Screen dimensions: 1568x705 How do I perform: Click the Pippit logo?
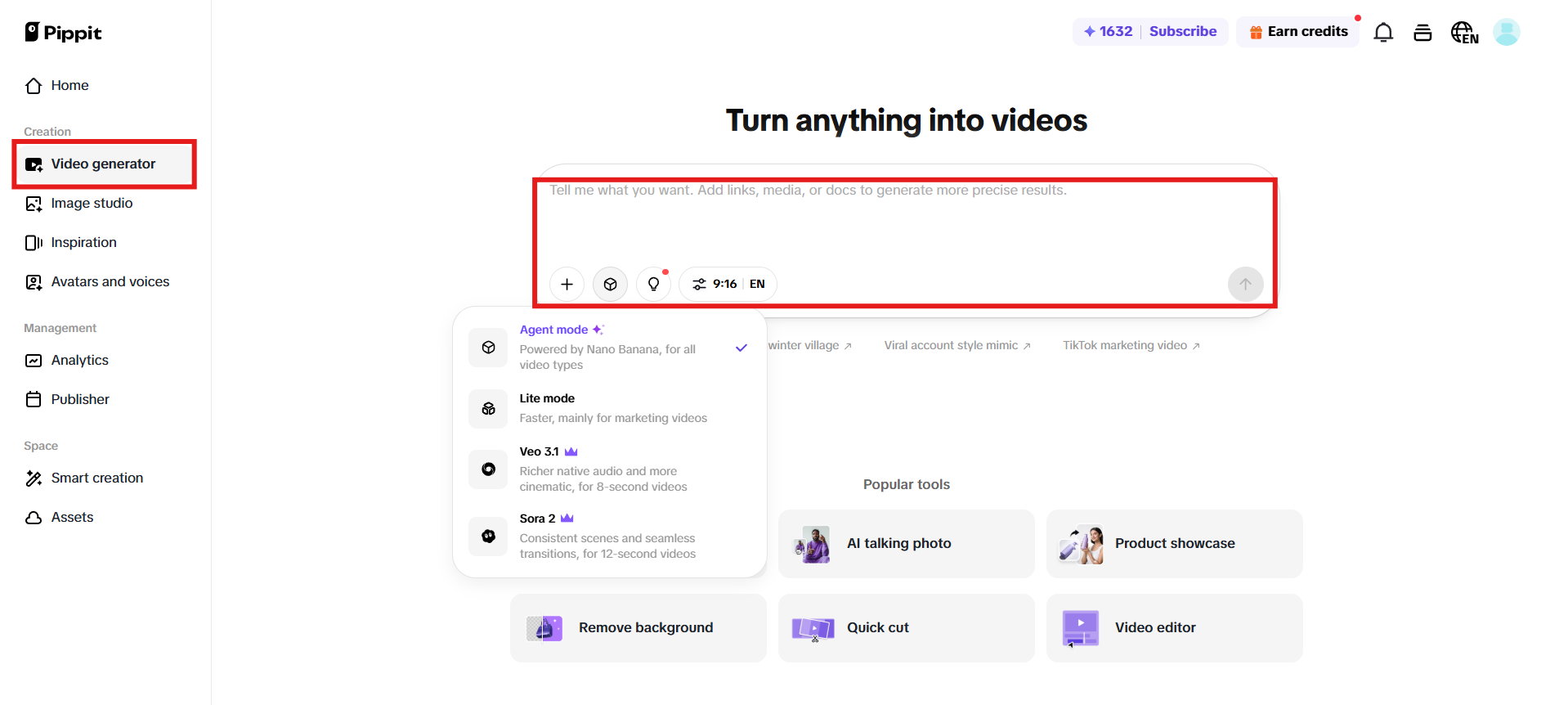point(63,33)
